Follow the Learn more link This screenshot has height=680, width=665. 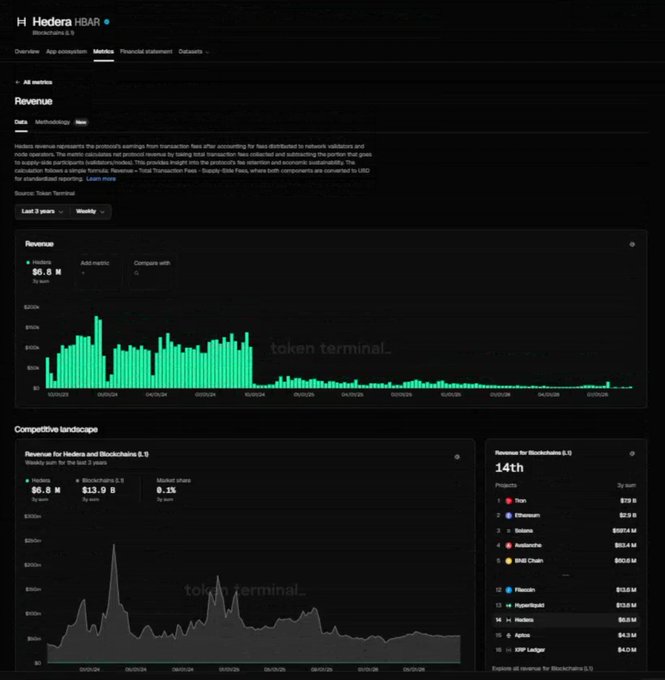(101, 179)
